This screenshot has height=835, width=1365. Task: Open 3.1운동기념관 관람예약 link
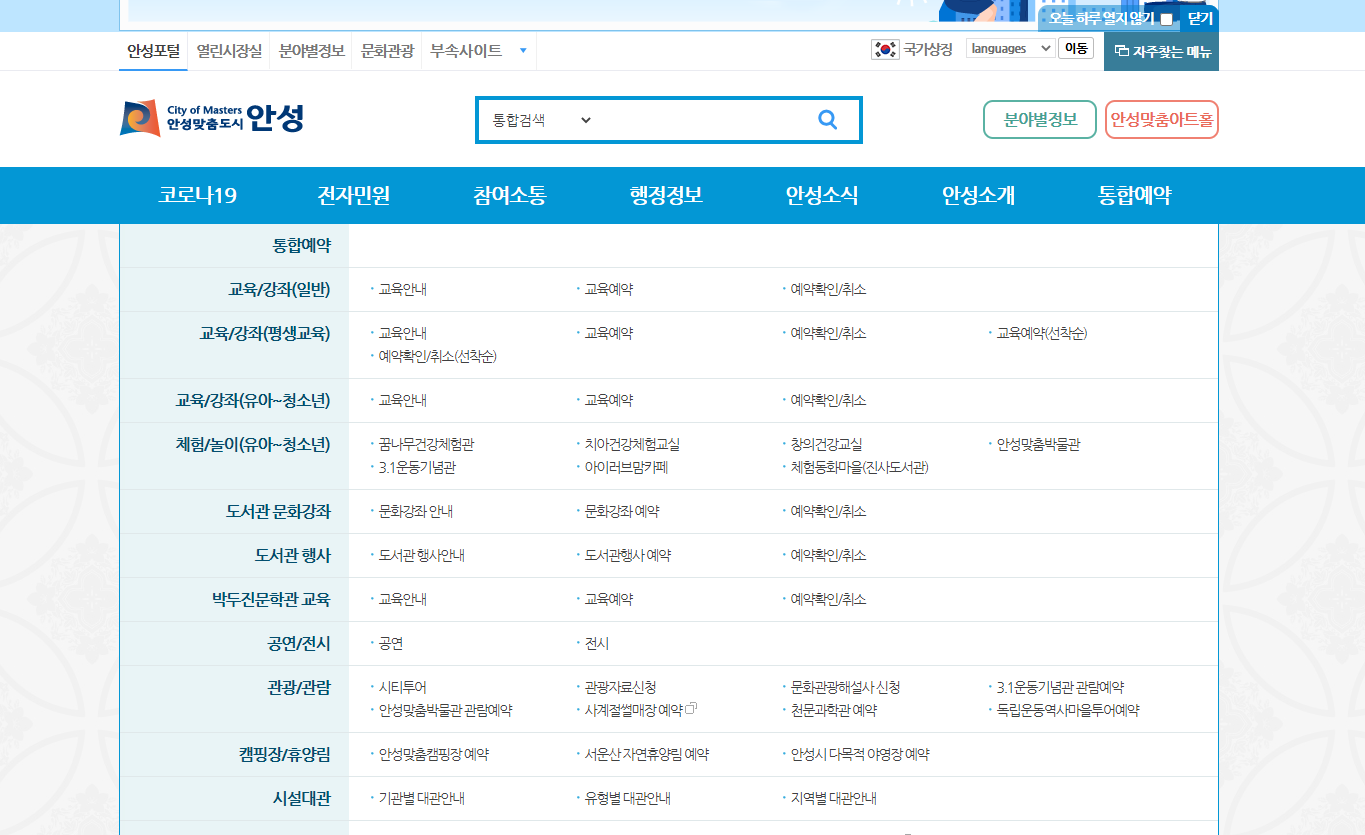pos(1061,687)
